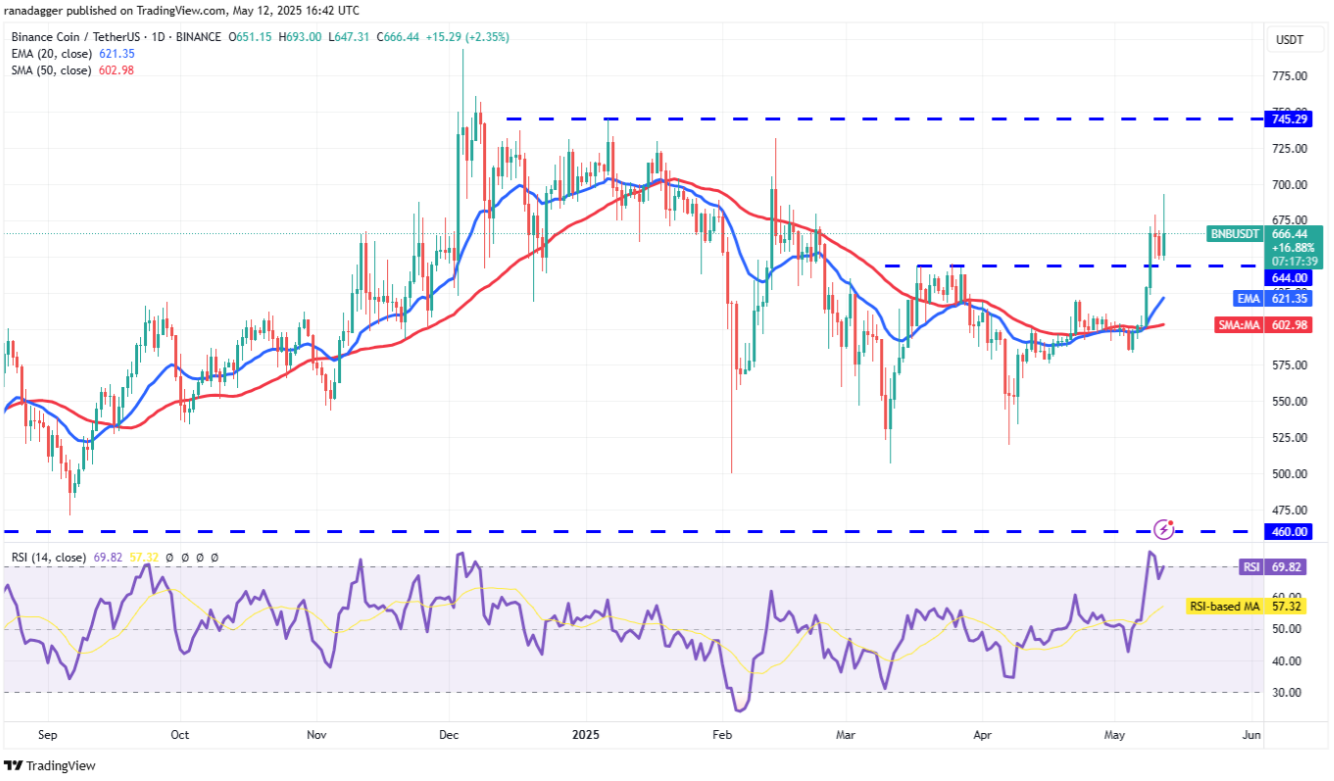The height and width of the screenshot is (781, 1334).
Task: Click the 2025 label on time axis
Action: coord(583,734)
